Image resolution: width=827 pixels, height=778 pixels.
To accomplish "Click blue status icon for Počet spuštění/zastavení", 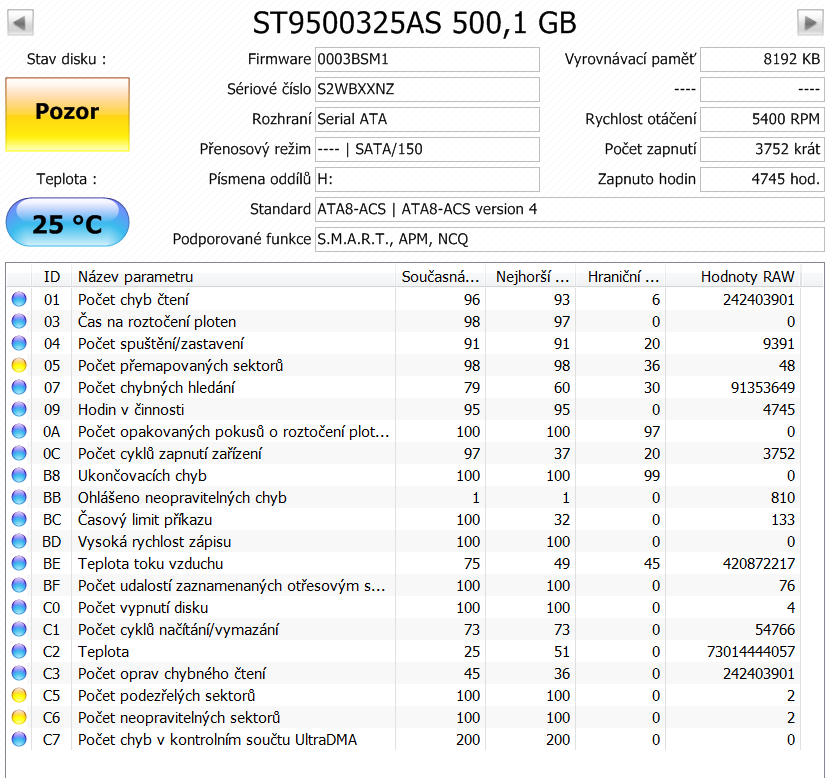I will click(19, 343).
